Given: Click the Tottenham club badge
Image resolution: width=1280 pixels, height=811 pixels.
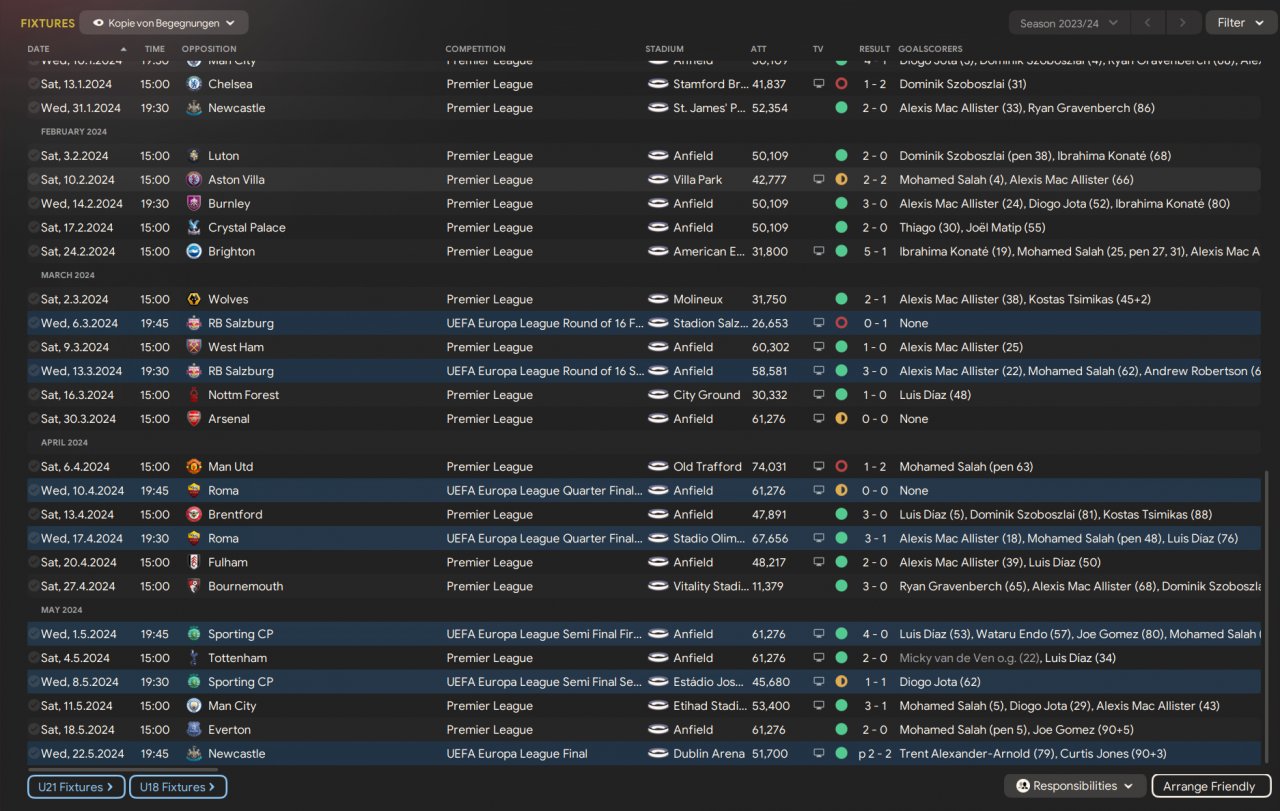Looking at the screenshot, I should (x=194, y=658).
